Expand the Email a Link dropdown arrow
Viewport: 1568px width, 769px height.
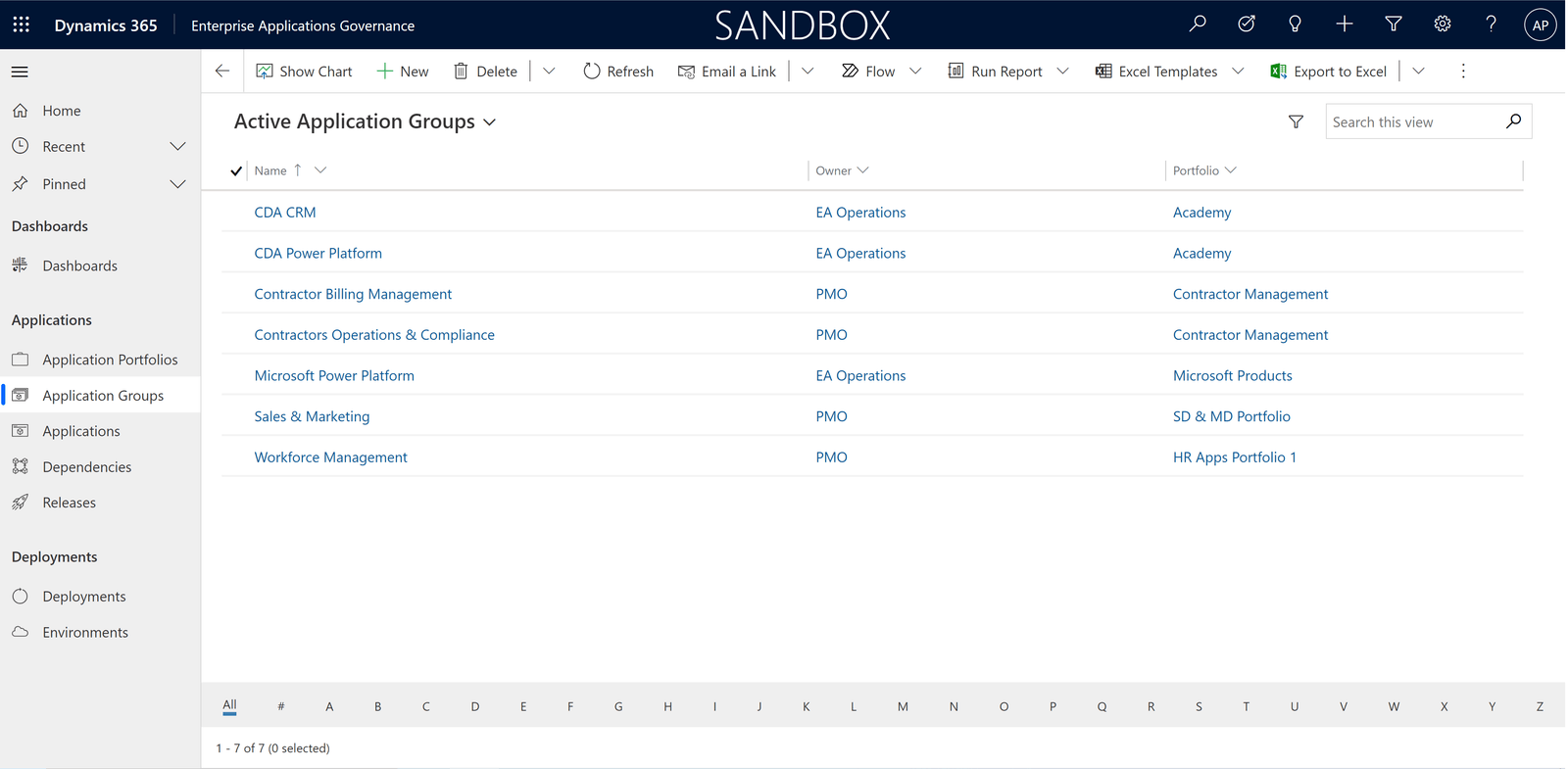tap(808, 72)
